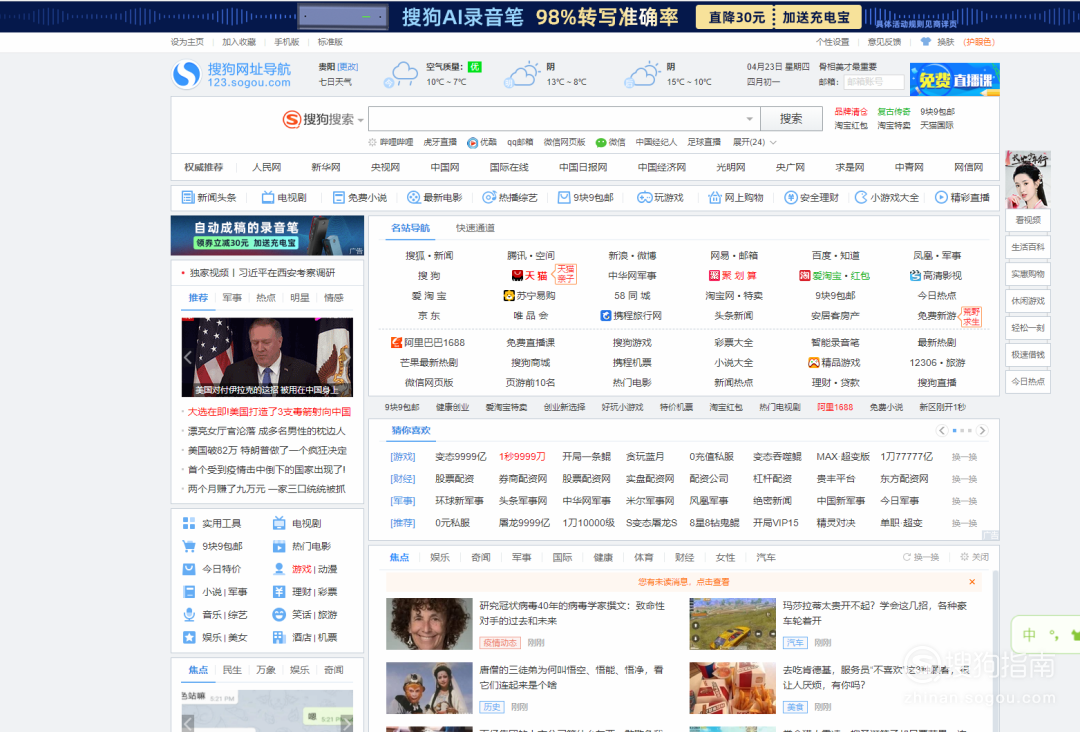
Task: Click the recording pen advertisement banner on left
Action: pos(267,236)
